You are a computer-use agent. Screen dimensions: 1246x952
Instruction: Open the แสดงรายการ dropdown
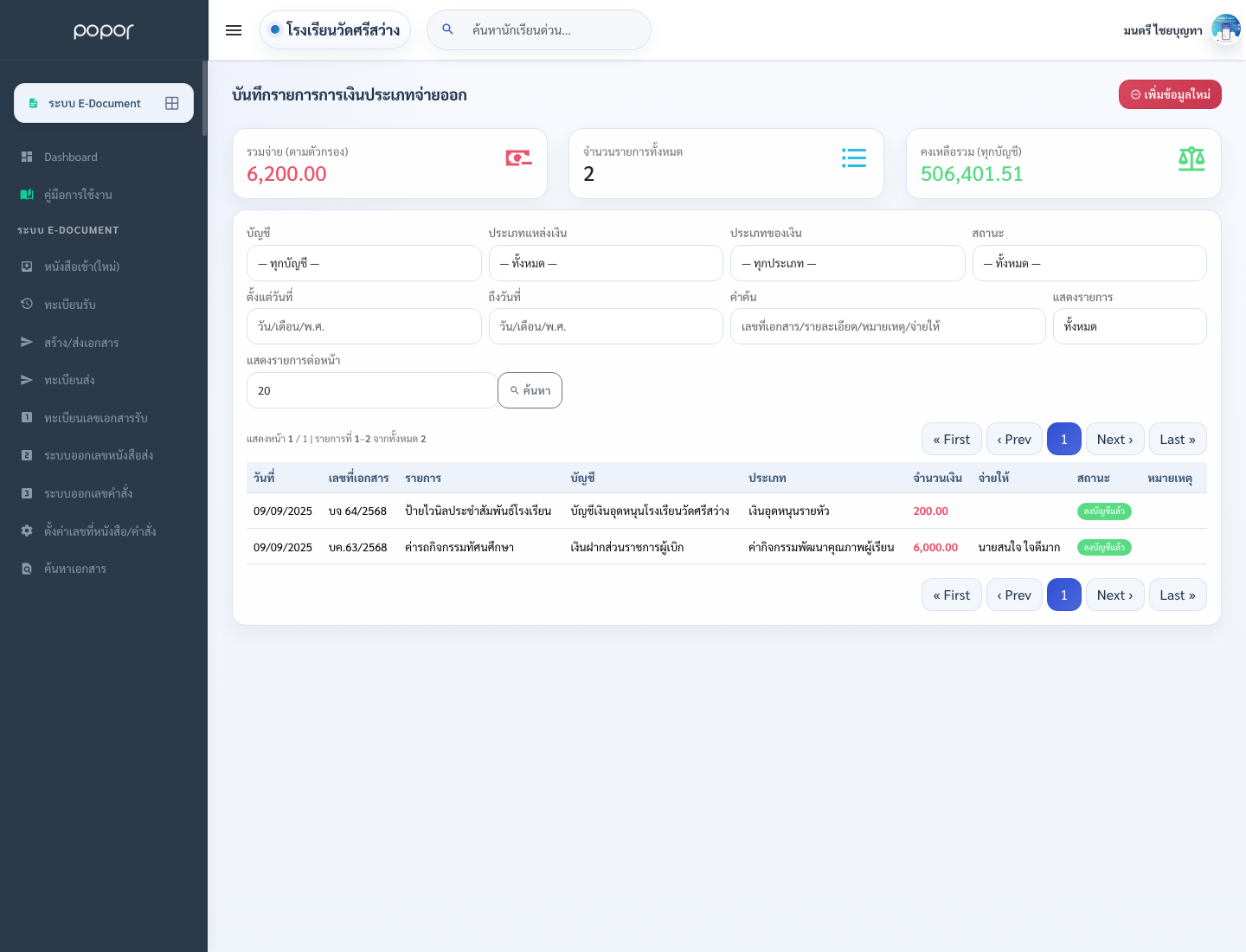[1130, 326]
